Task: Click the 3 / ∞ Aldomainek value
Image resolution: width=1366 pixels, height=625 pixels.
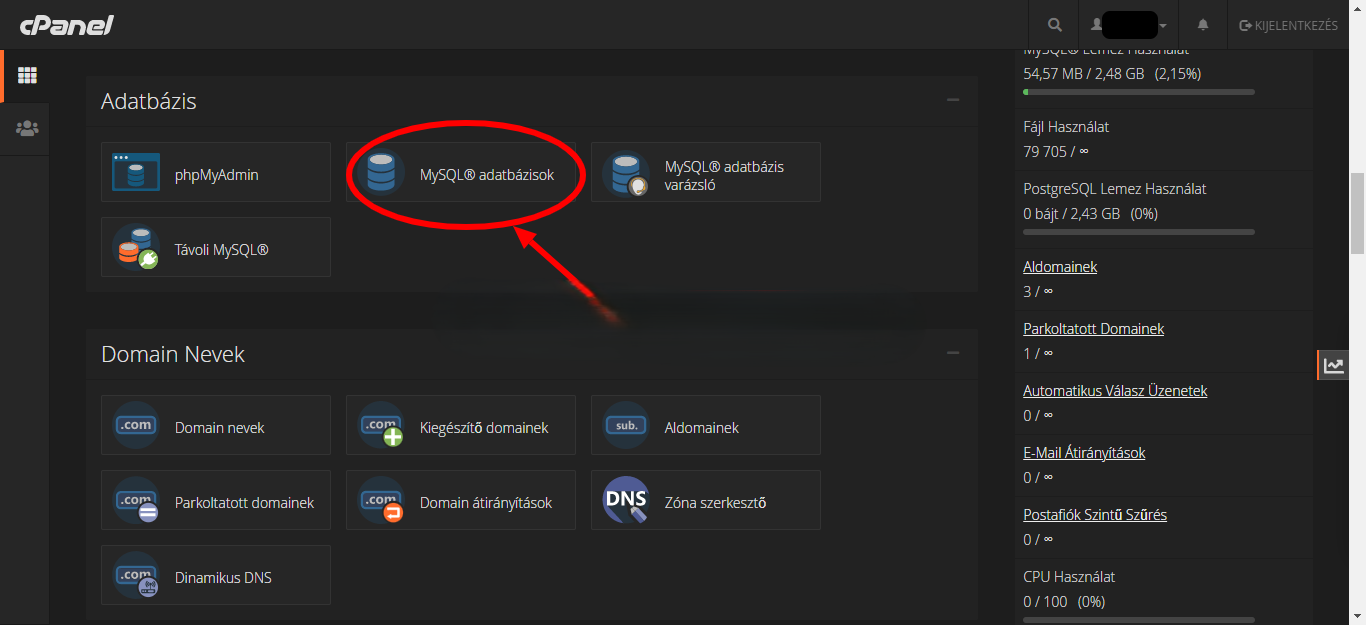Action: [x=1038, y=291]
